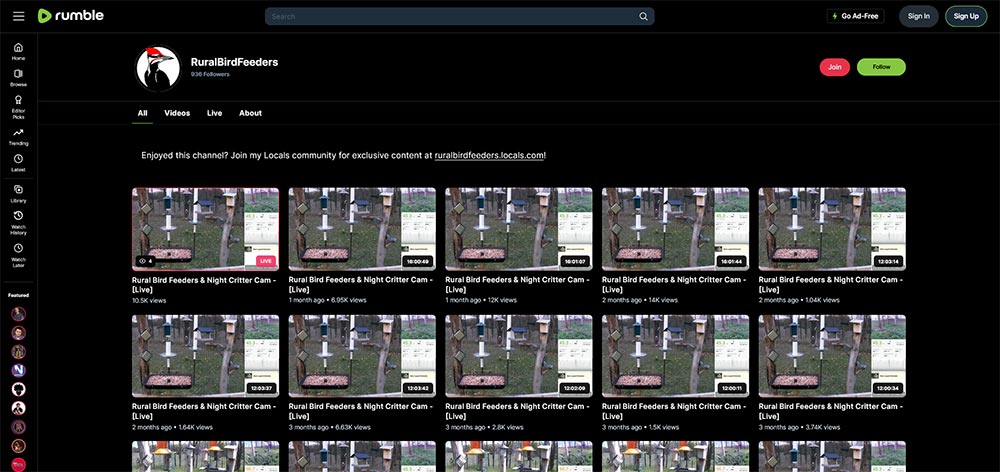Click video title above 1.5K views
Screen dimensions: 1000x472
pyautogui.click(x=674, y=411)
